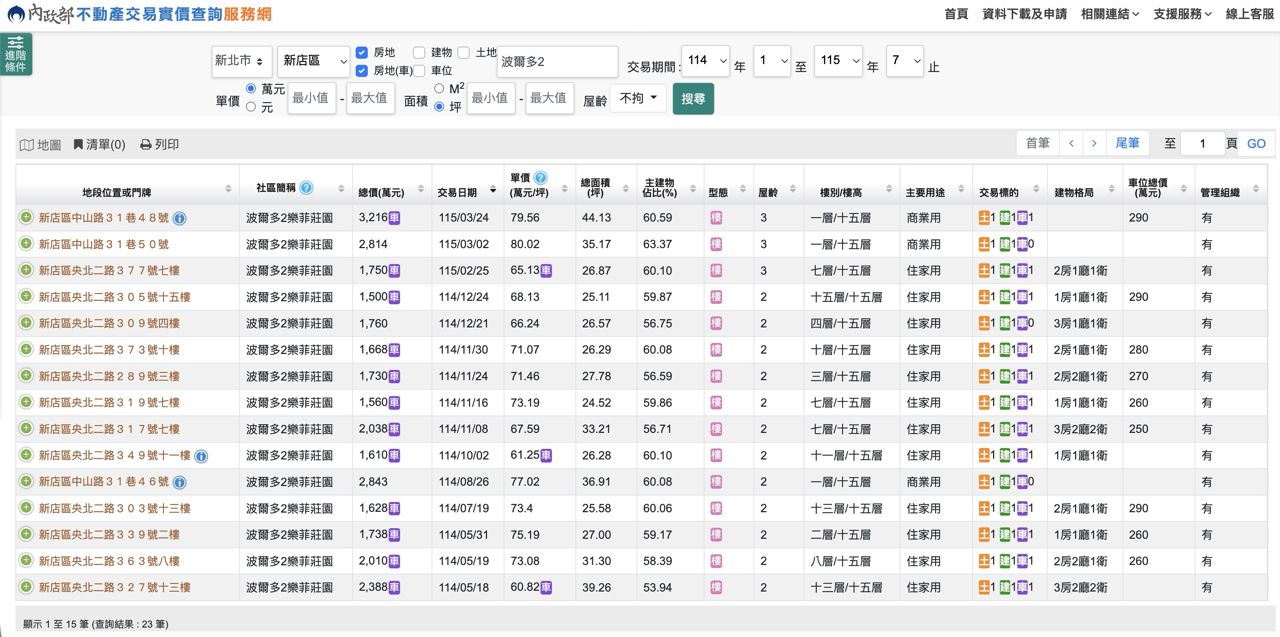Select 萬元 unit price radio
This screenshot has width=1280, height=637.
(x=251, y=89)
